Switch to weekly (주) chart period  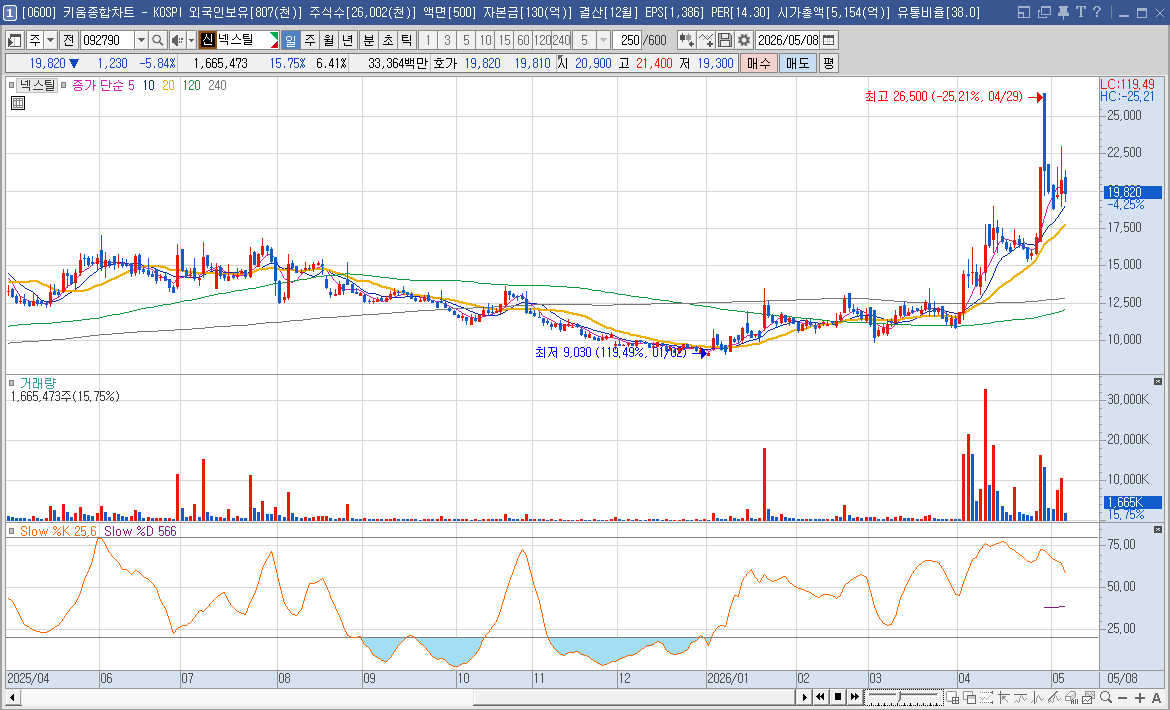coord(310,40)
